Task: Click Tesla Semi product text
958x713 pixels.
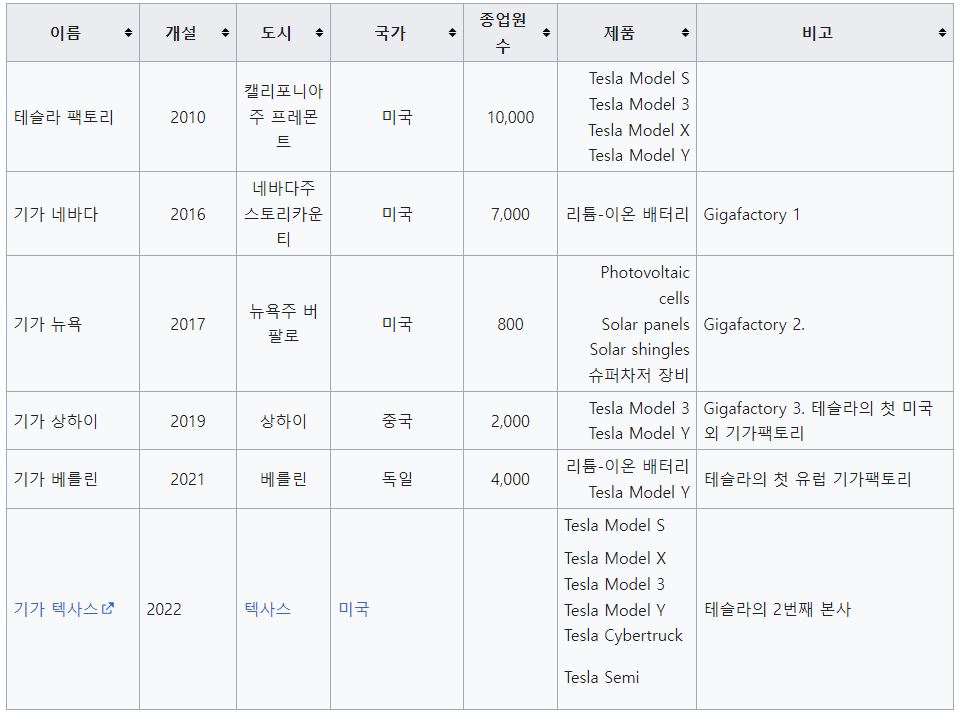Action: [x=601, y=677]
